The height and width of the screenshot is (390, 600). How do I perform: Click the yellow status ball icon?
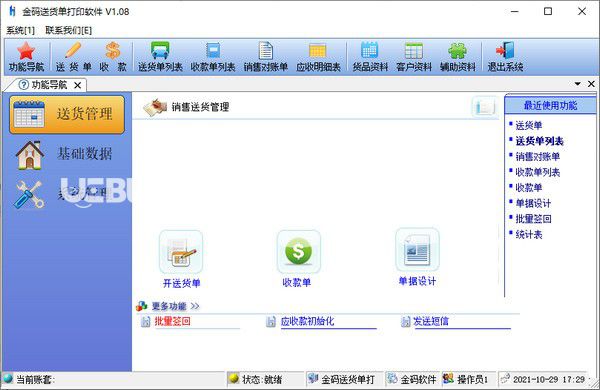coord(233,379)
